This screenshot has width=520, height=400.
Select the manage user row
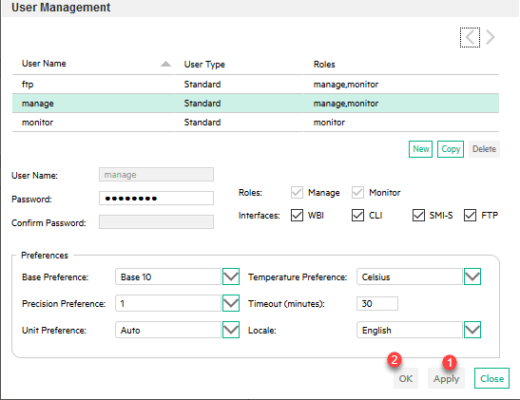click(x=255, y=103)
